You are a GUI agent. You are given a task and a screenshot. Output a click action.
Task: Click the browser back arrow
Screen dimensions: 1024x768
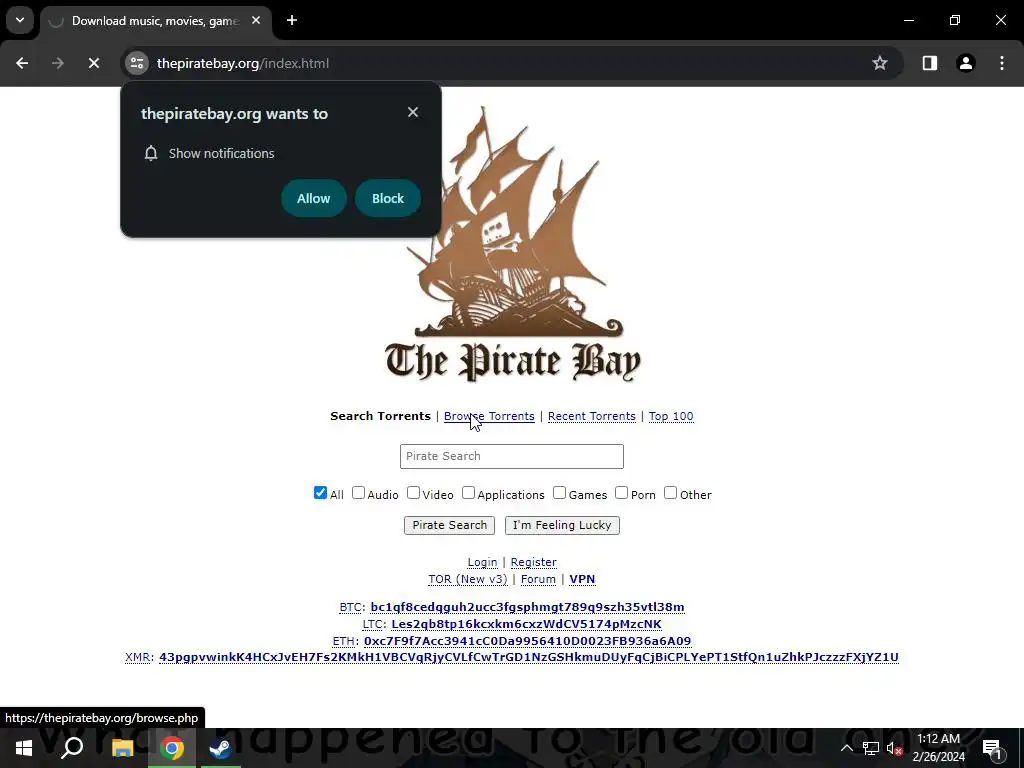[22, 63]
